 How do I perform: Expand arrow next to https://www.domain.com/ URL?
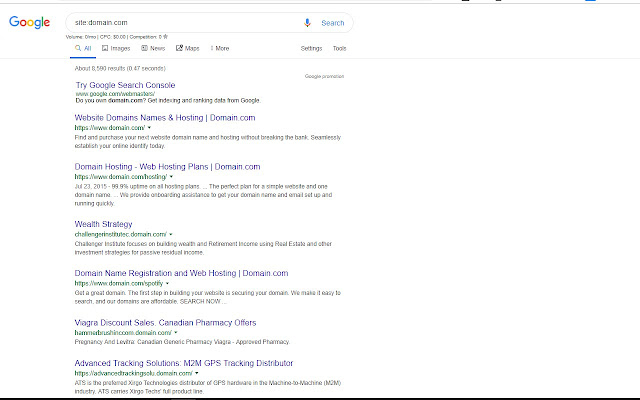(149, 128)
